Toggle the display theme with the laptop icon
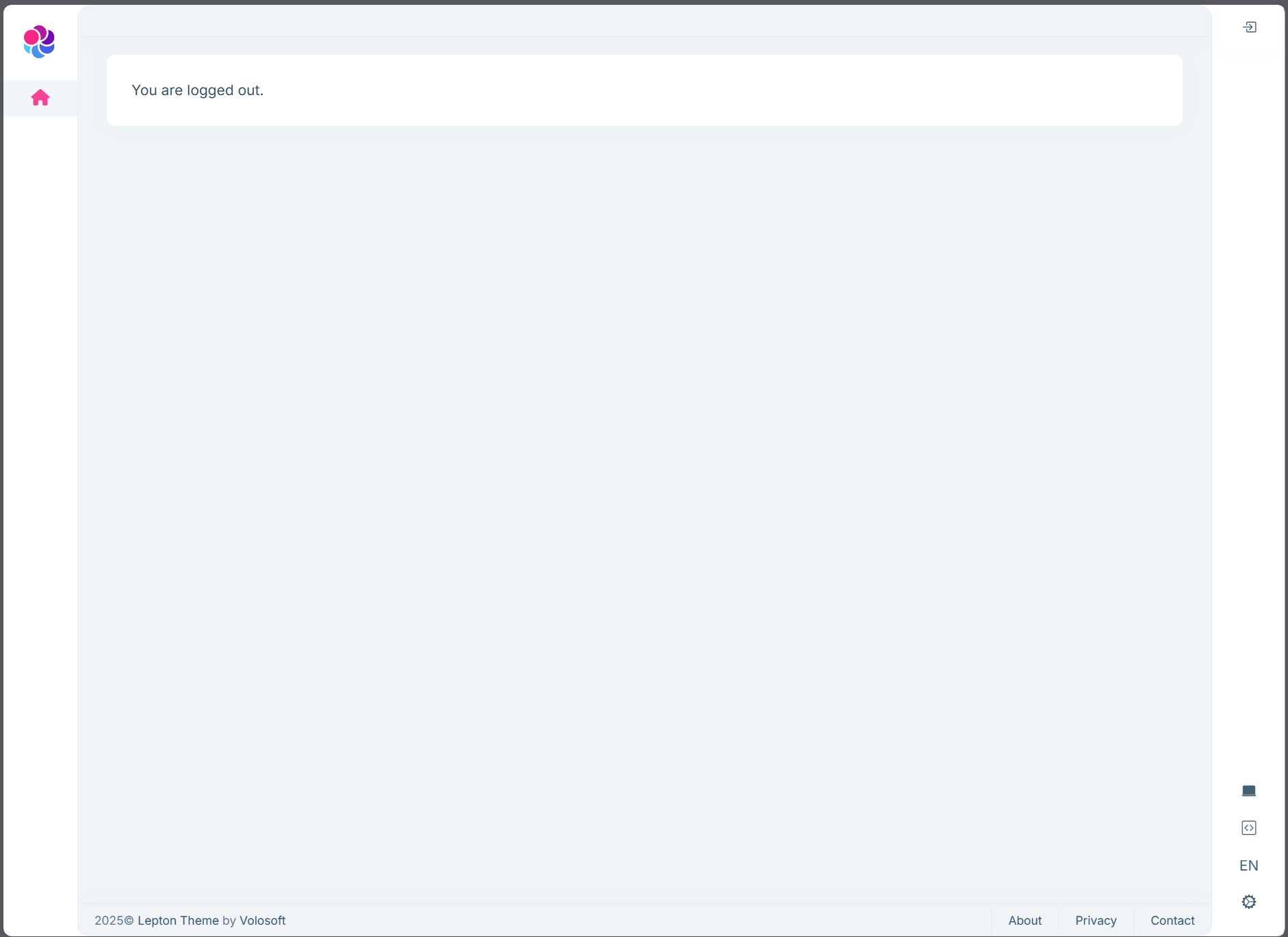This screenshot has width=1288, height=937. tap(1249, 791)
